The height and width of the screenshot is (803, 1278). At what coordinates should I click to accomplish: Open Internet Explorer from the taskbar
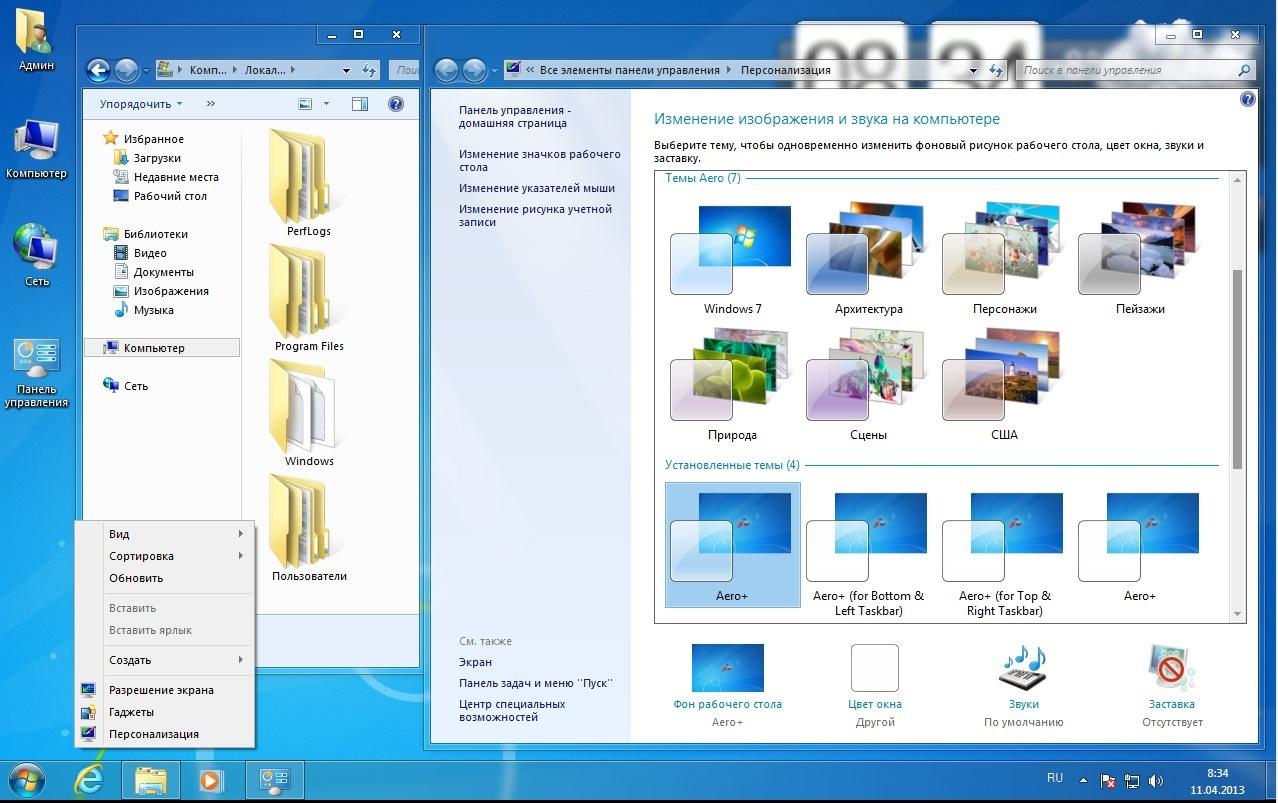point(89,780)
